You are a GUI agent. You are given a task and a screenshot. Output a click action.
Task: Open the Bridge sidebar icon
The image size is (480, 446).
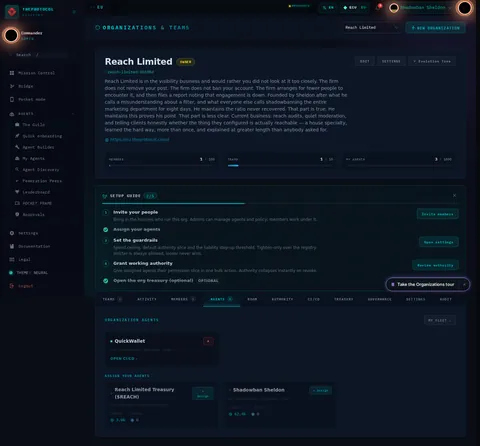coord(12,86)
